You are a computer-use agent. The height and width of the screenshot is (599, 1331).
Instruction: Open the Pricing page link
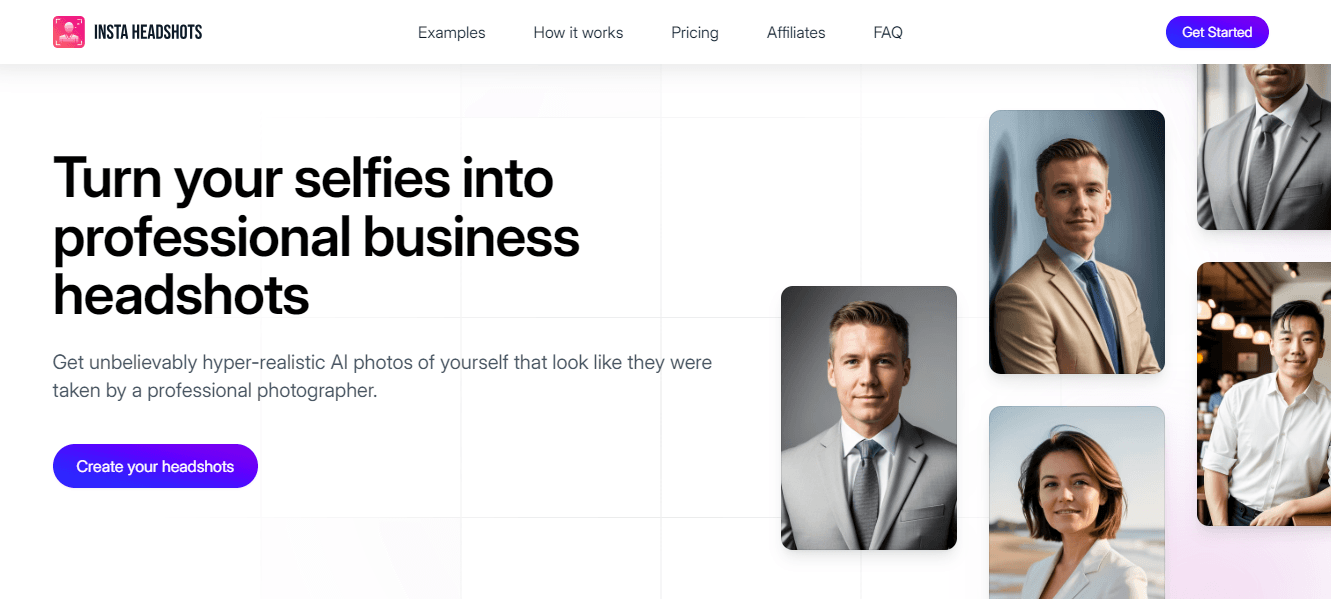(695, 33)
